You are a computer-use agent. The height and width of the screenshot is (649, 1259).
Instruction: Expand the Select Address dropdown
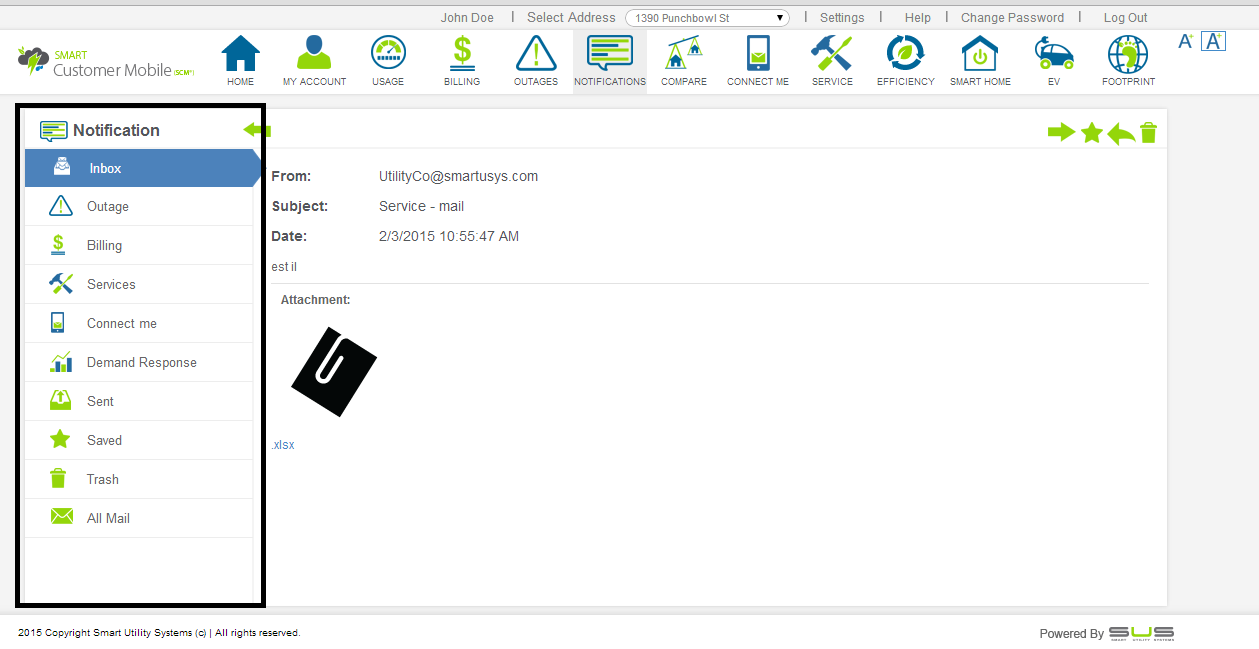(707, 18)
